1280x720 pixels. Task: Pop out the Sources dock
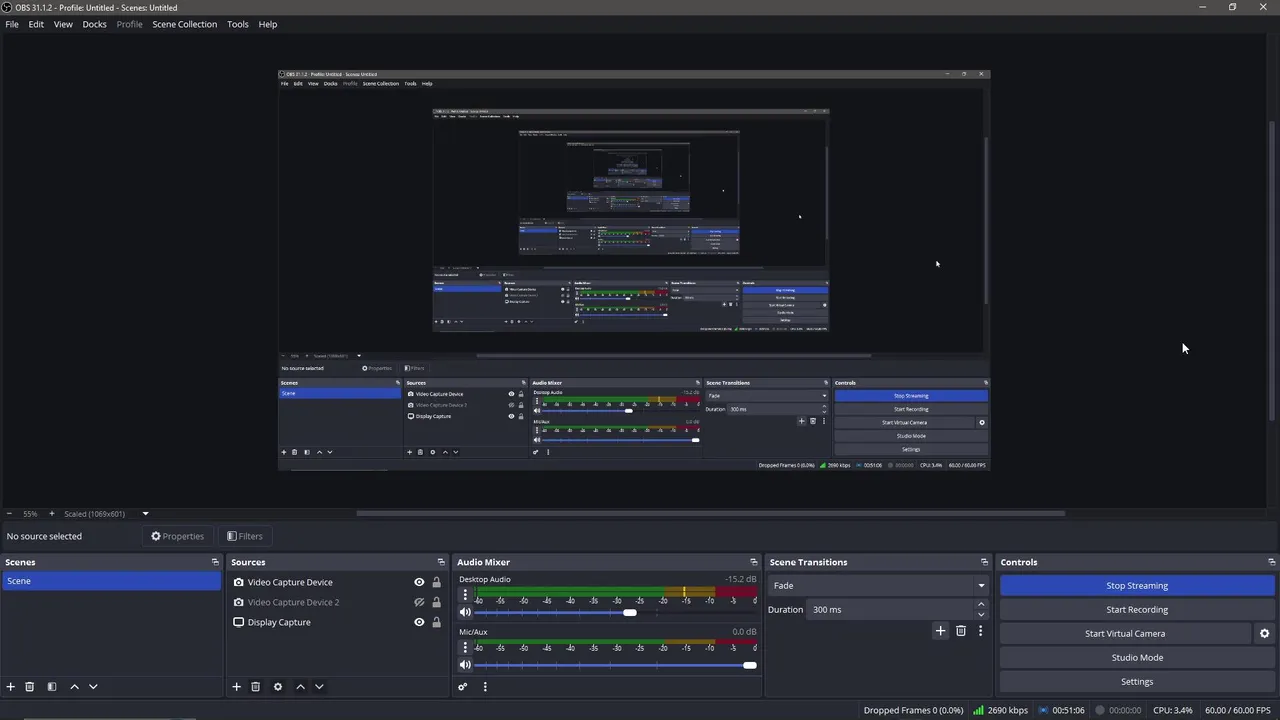click(441, 562)
